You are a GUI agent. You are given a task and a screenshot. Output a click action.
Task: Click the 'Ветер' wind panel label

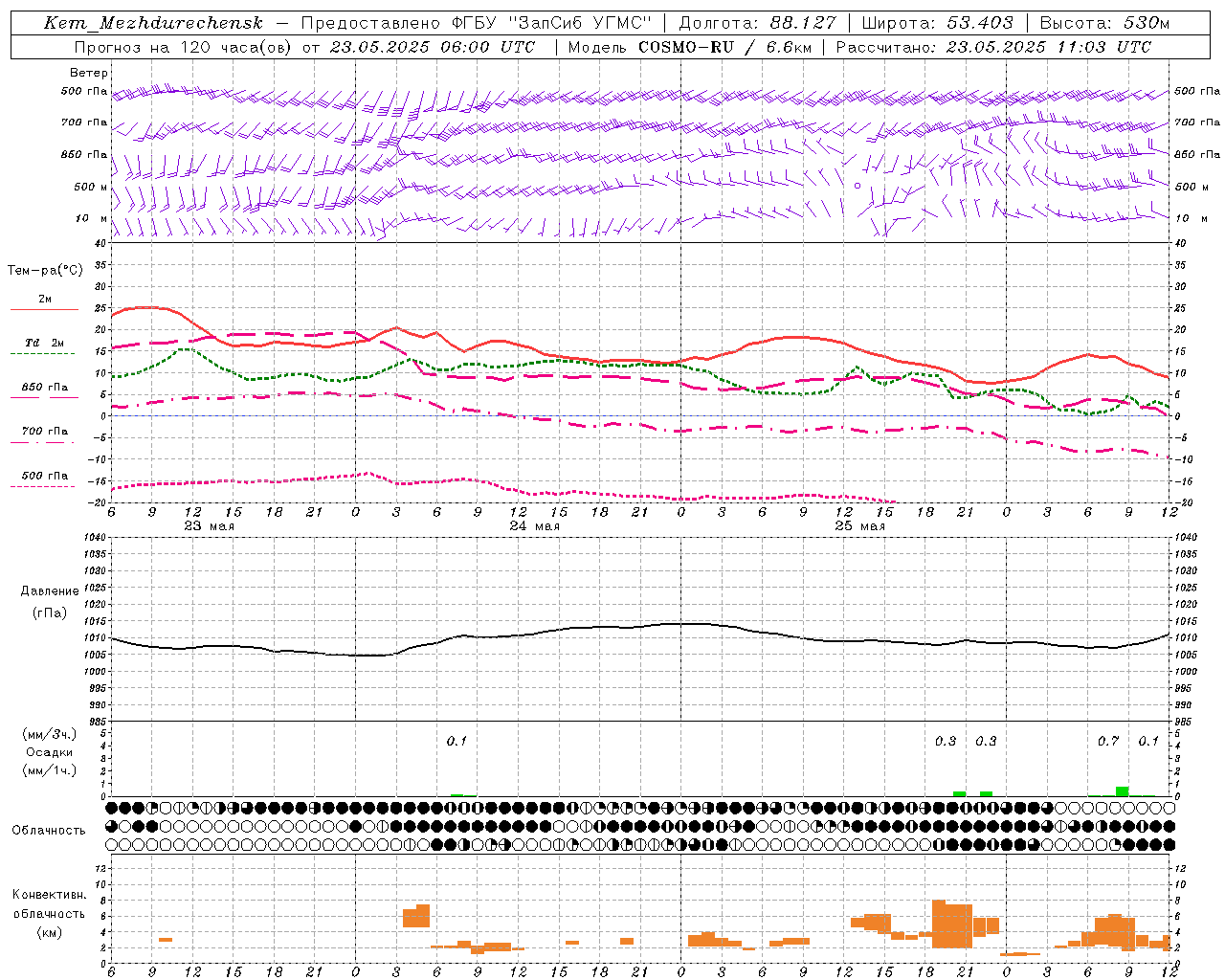[89, 73]
